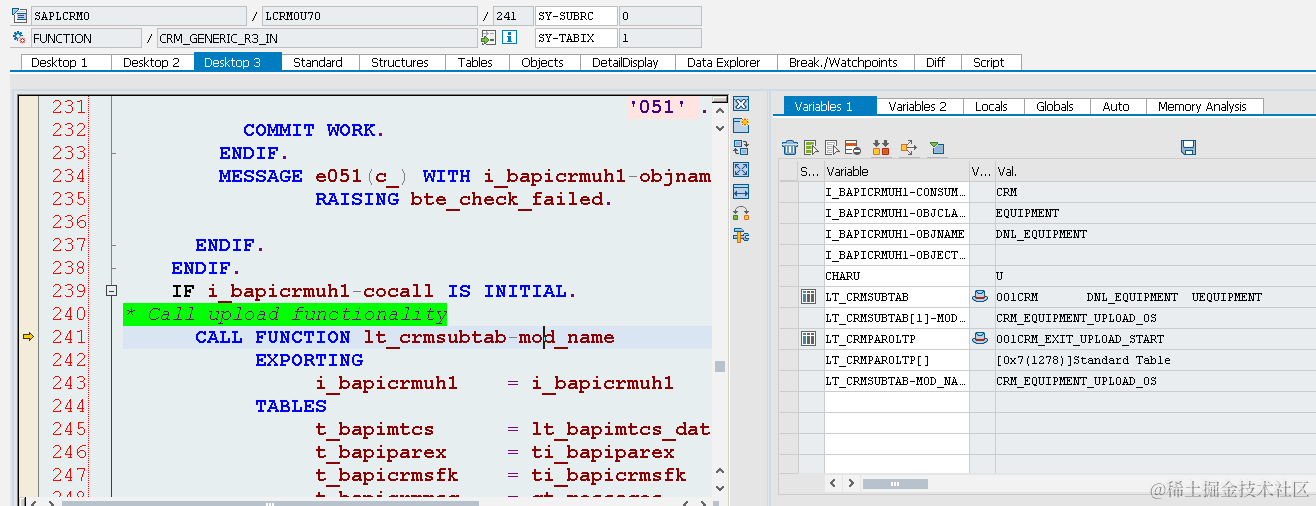1316x506 pixels.
Task: Click the SAPLCRM0 program field
Action: [138, 16]
